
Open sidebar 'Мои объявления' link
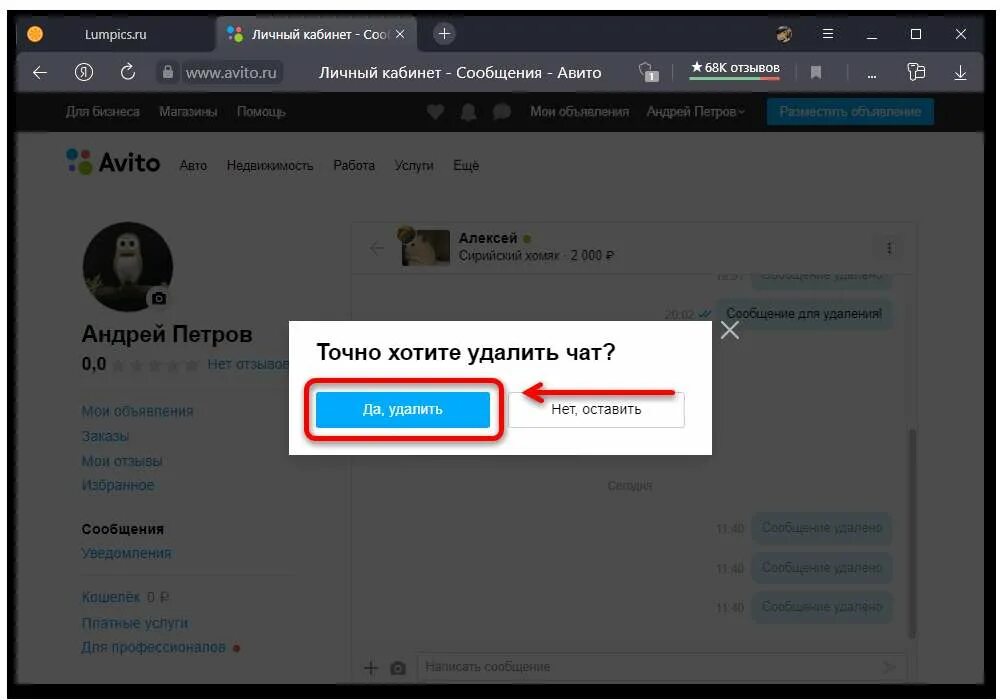pos(137,411)
